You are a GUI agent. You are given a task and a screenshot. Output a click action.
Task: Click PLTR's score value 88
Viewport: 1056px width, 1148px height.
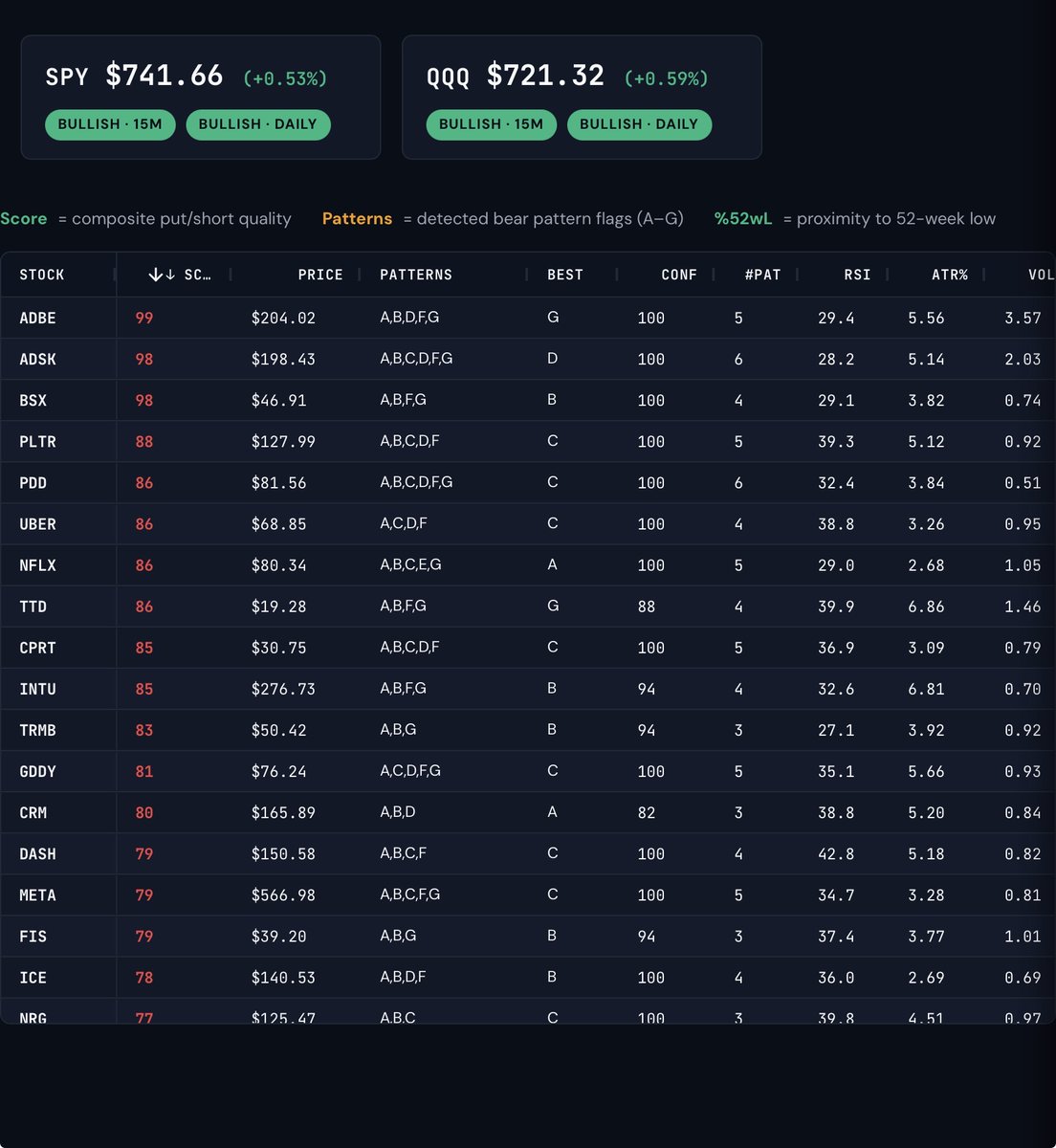(144, 442)
